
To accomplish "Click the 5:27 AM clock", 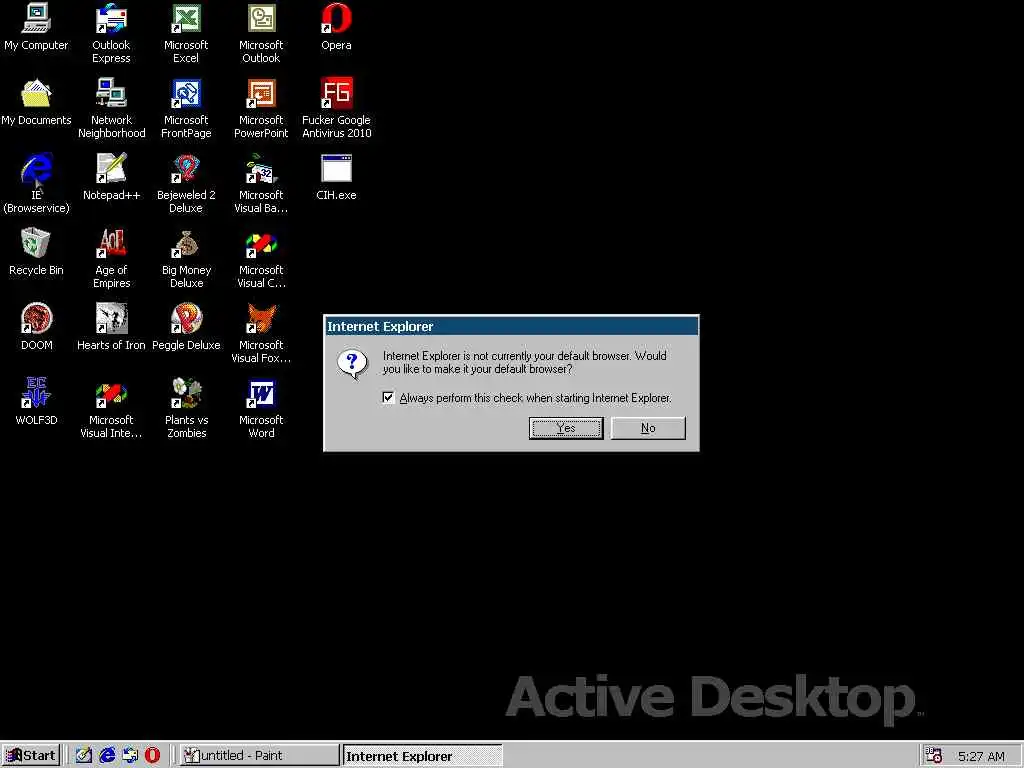I will point(981,756).
